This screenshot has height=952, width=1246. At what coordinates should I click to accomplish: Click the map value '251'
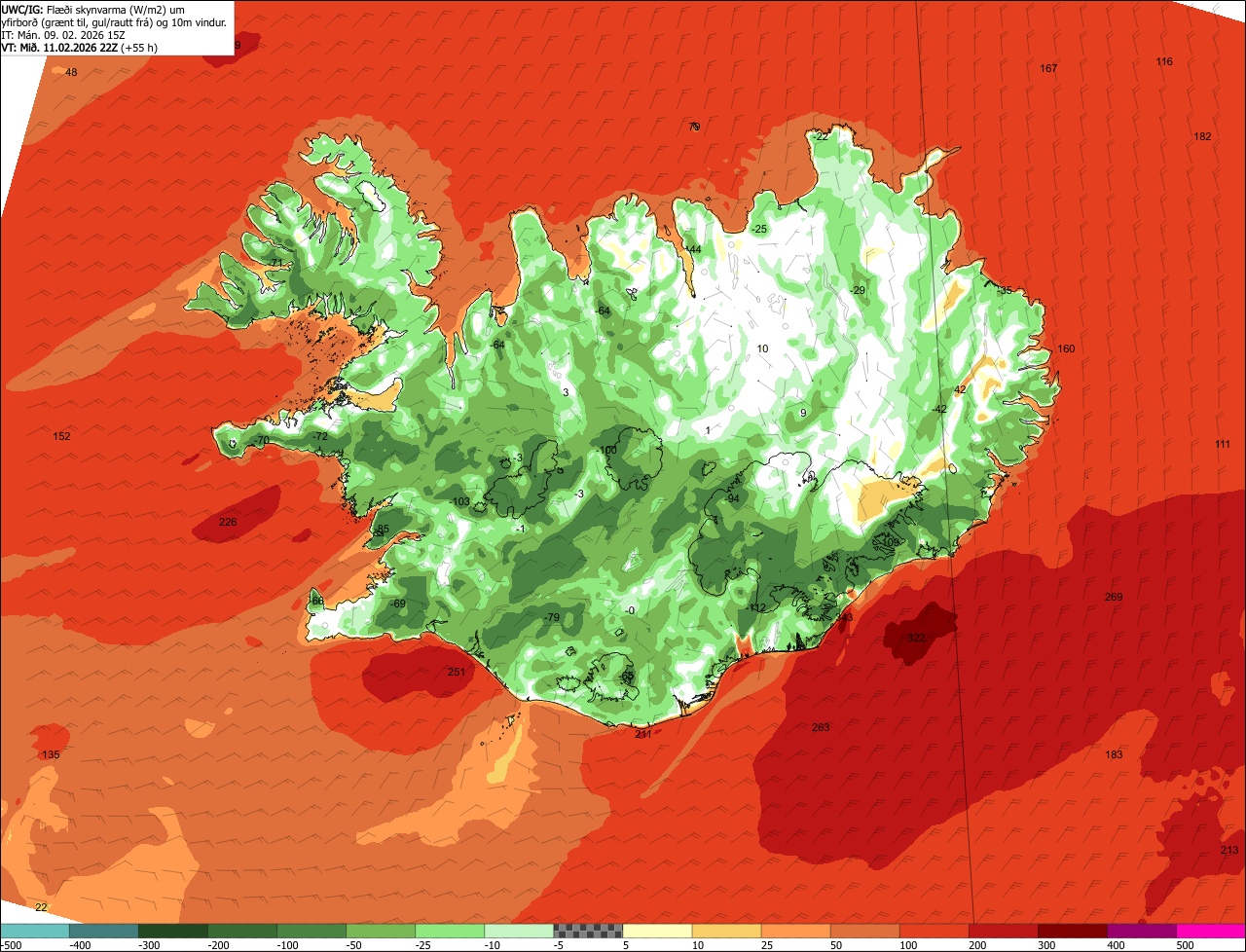[x=456, y=672]
